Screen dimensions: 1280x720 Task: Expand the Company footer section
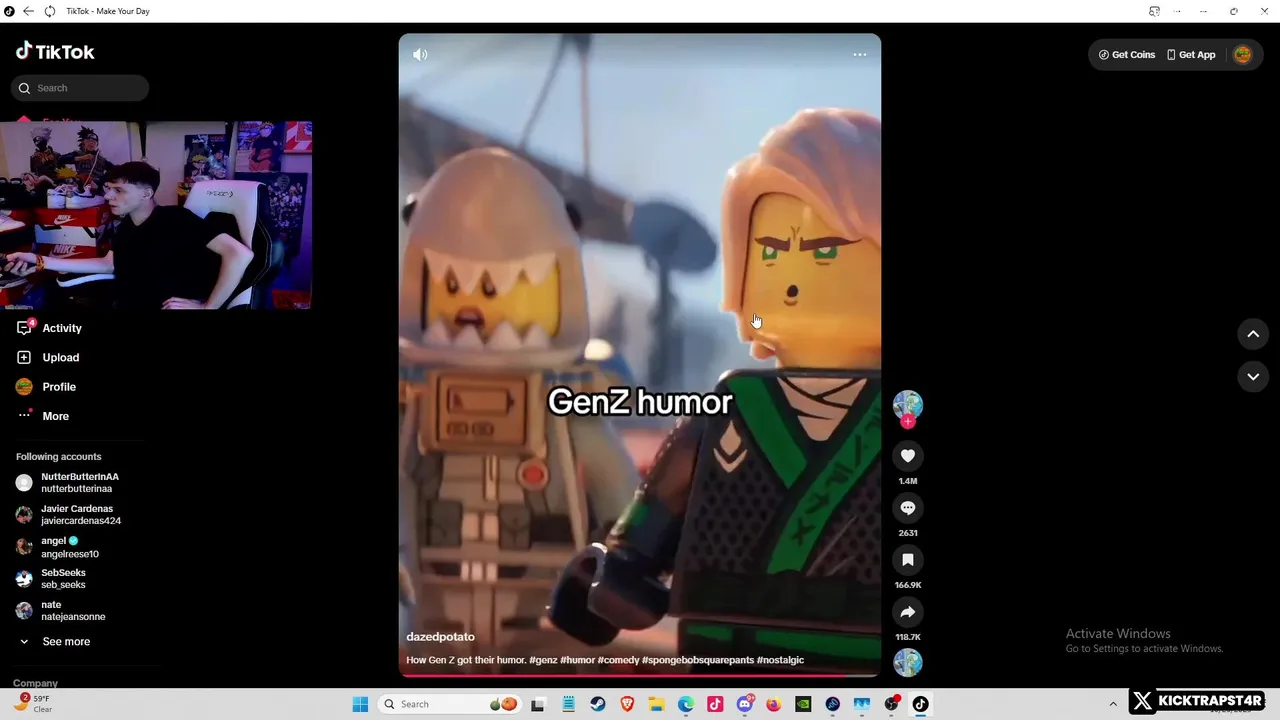(36, 683)
